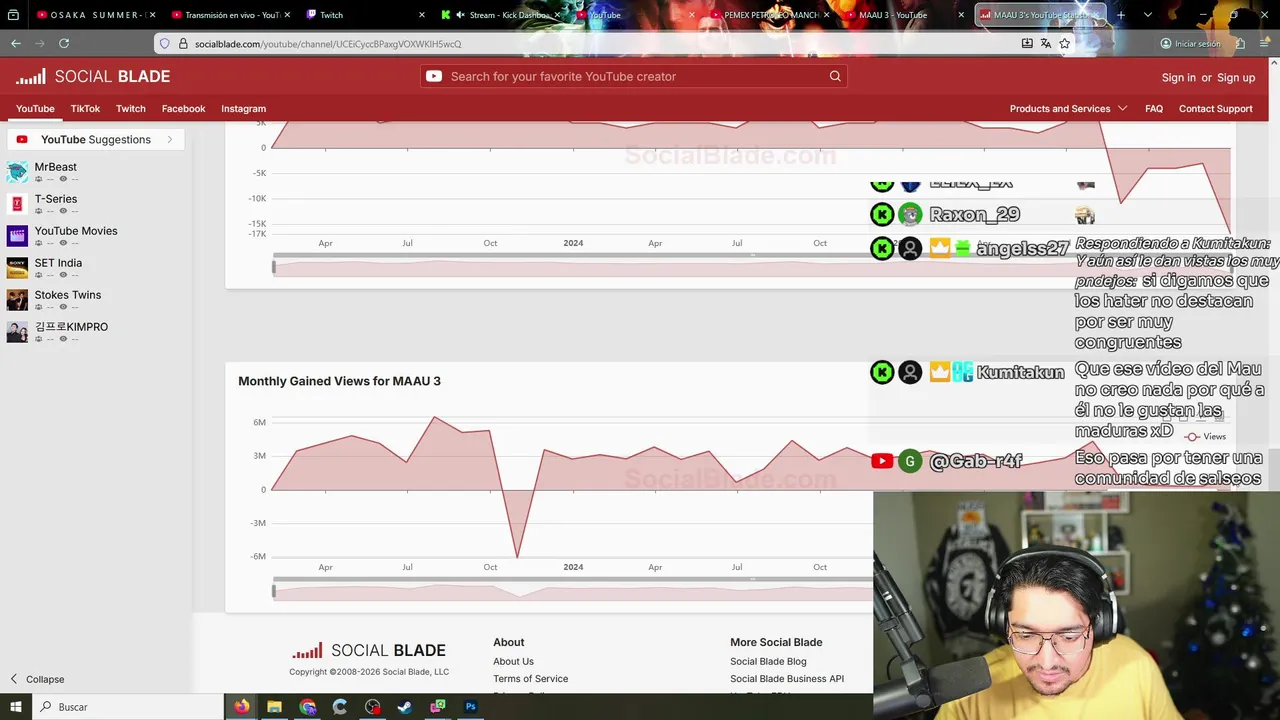Reload the page with the refresh button
This screenshot has height=720, width=1280.
(x=64, y=44)
